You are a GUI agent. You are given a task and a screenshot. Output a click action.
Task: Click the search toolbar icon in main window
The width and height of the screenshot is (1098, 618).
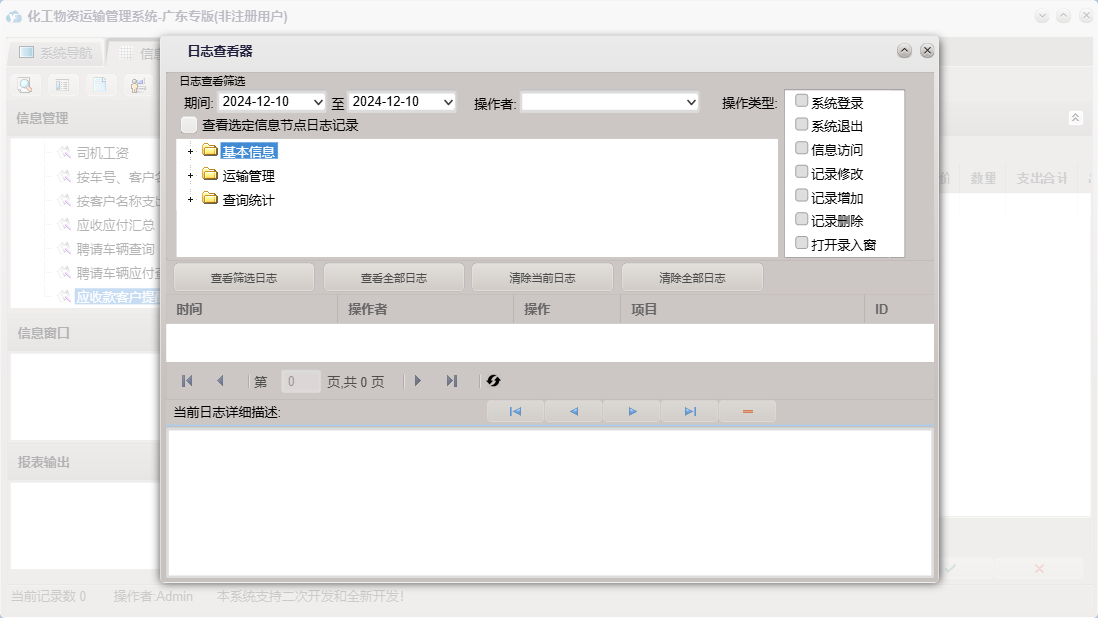[x=25, y=85]
